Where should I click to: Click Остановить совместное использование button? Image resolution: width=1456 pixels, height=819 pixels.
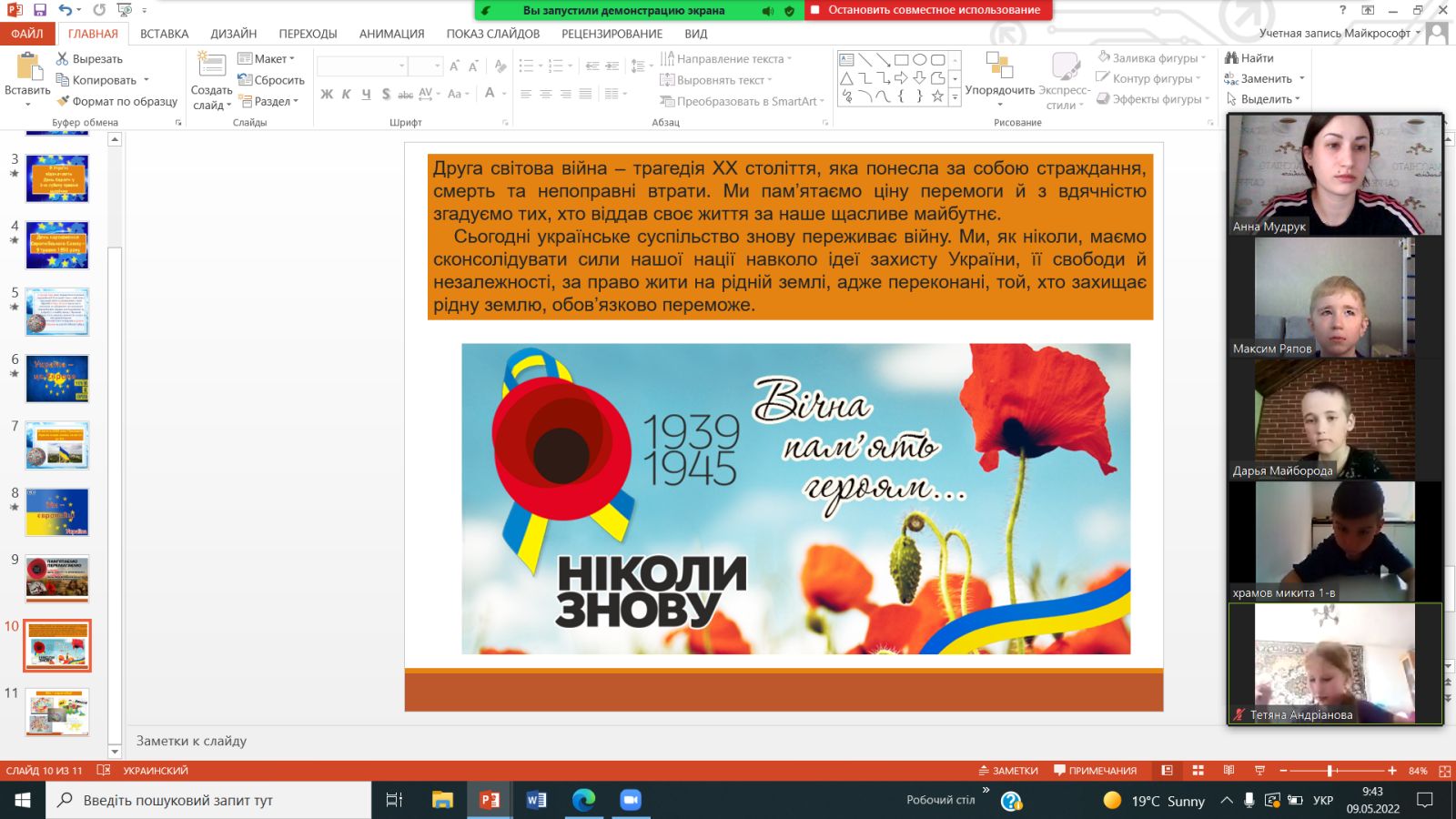point(928,10)
